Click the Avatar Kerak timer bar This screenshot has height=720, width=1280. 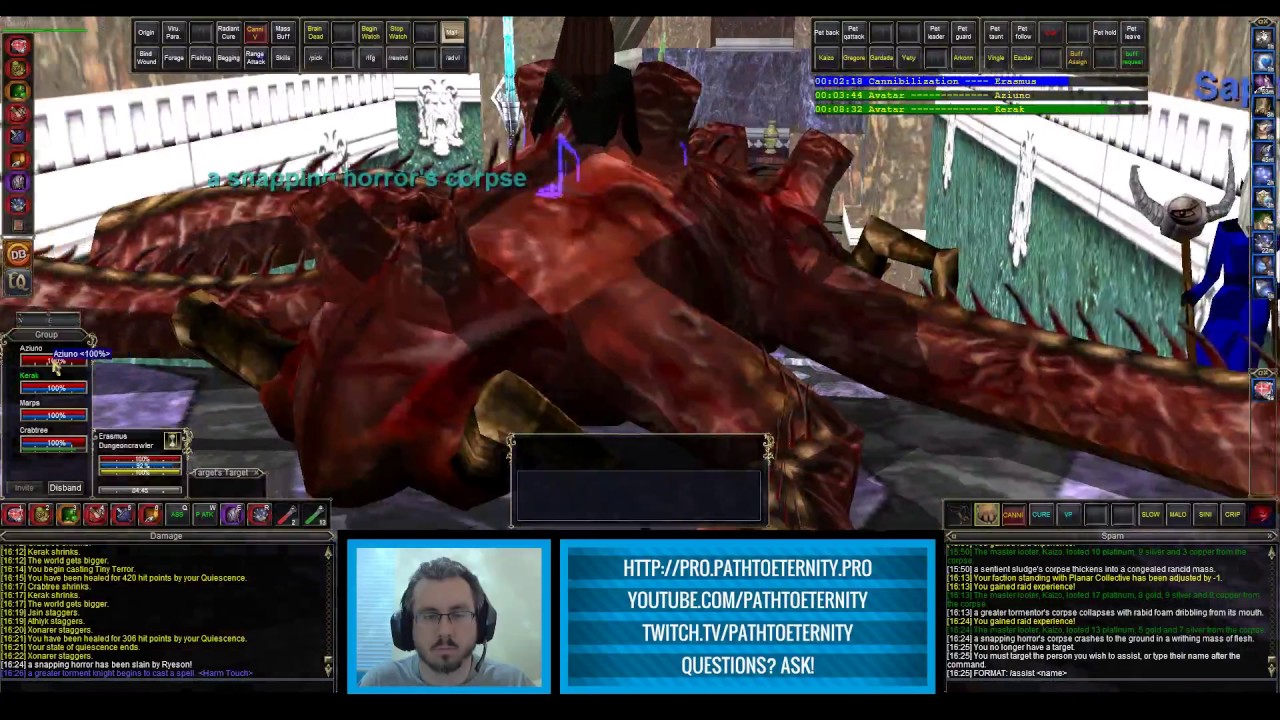click(x=980, y=109)
